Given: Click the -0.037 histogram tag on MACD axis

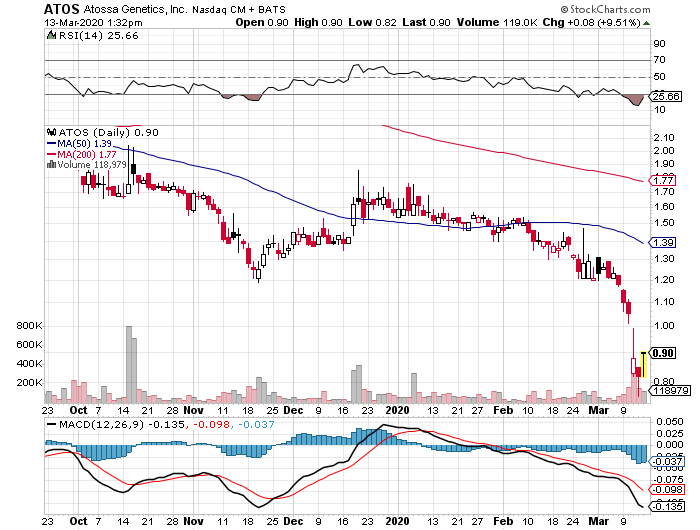Looking at the screenshot, I should 667,462.
